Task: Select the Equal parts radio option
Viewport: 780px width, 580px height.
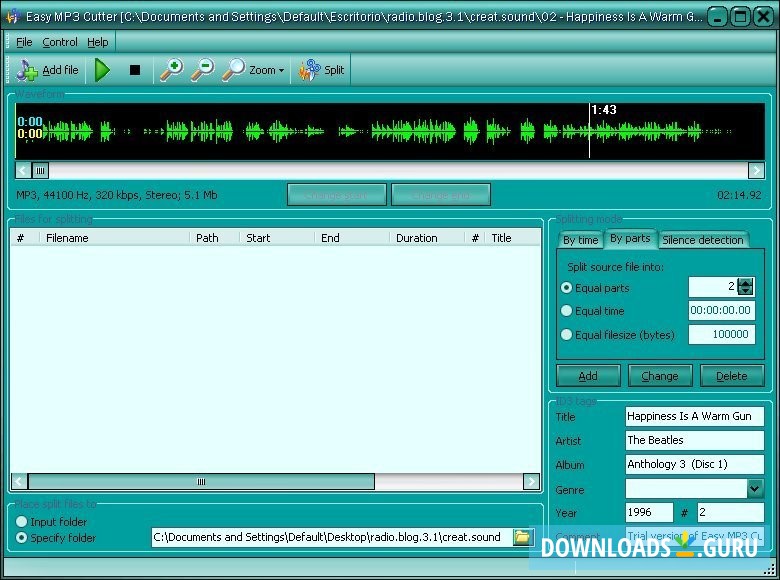Action: pos(567,288)
